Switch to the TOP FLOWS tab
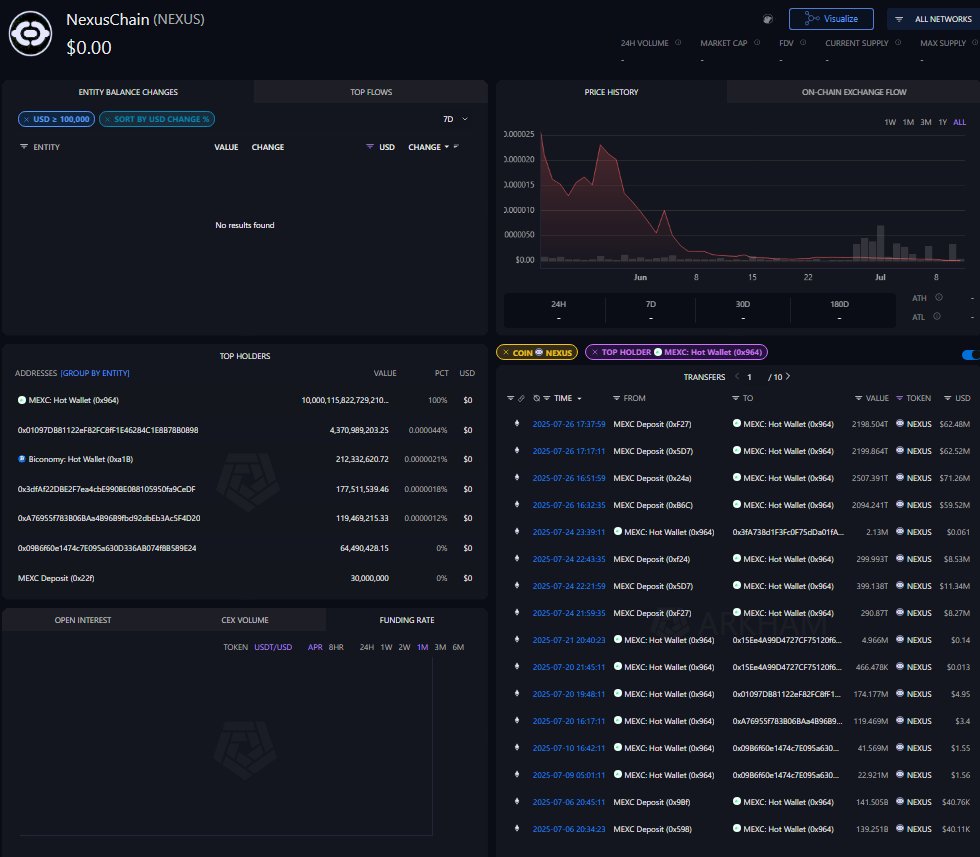980x857 pixels. [371, 92]
